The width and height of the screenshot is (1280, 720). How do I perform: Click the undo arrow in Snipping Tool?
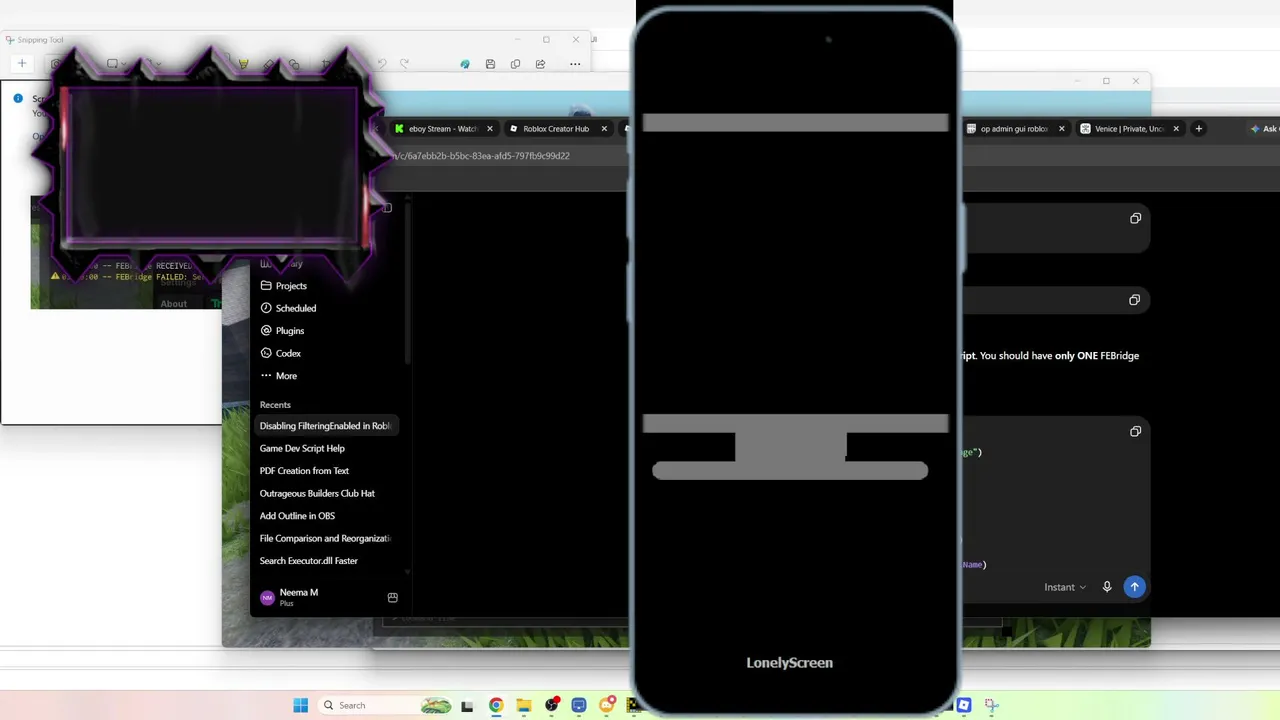point(381,64)
